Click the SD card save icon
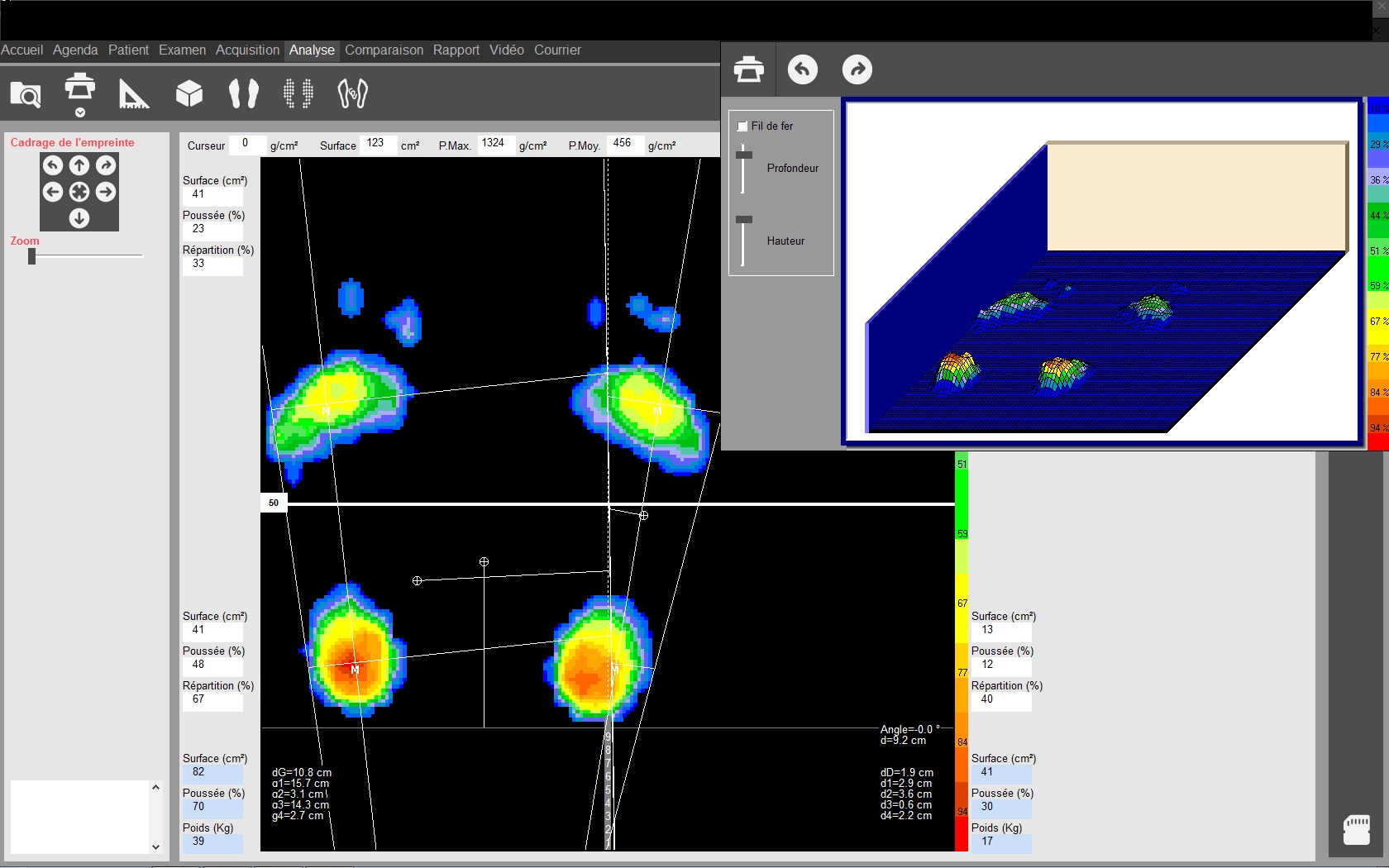The height and width of the screenshot is (868, 1389). click(1357, 829)
